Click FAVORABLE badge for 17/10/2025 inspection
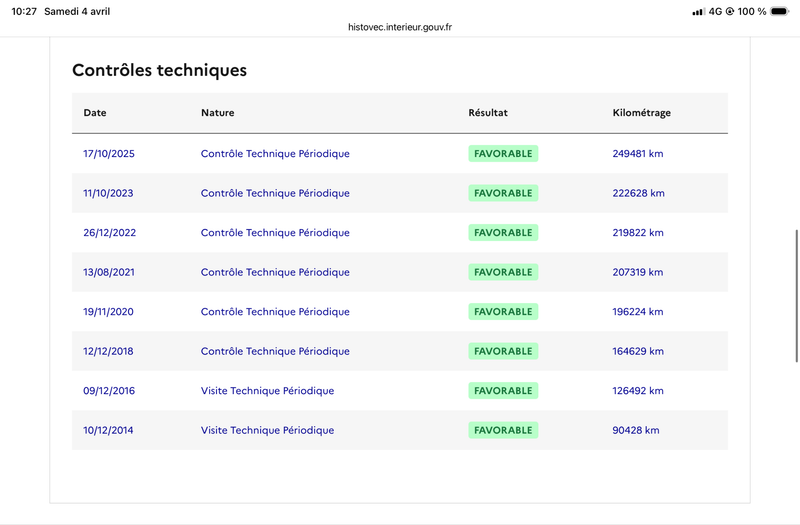 [x=503, y=154]
